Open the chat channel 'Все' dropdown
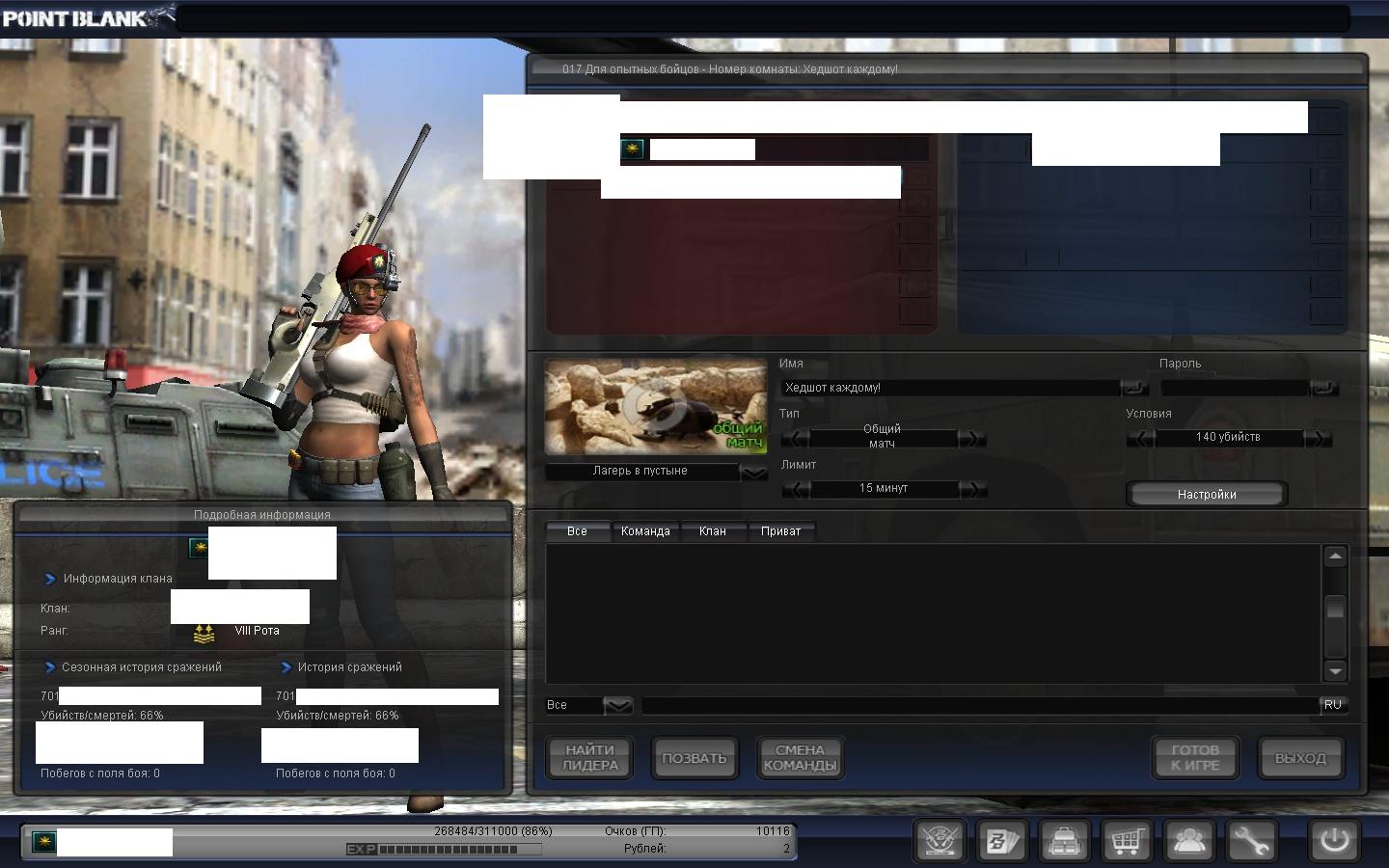The height and width of the screenshot is (868, 1389). (617, 706)
